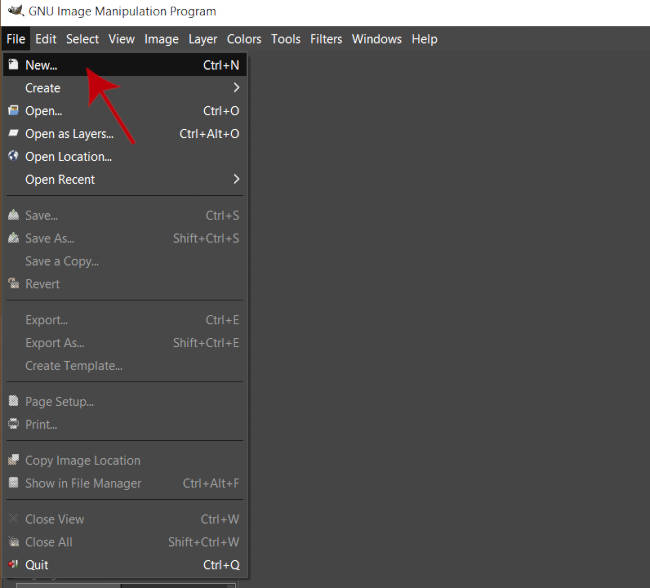The image size is (650, 588).
Task: Open the Filters menu
Action: (326, 39)
